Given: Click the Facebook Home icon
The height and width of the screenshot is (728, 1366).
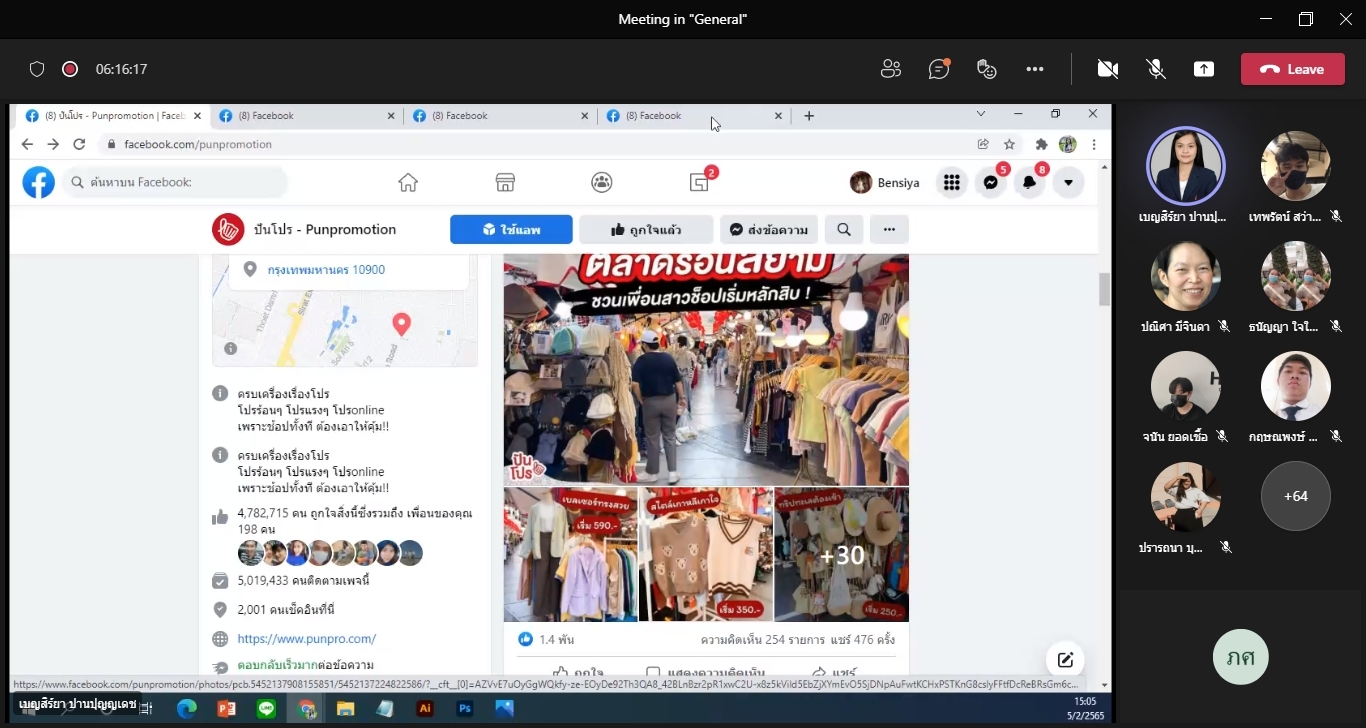Looking at the screenshot, I should pos(408,182).
